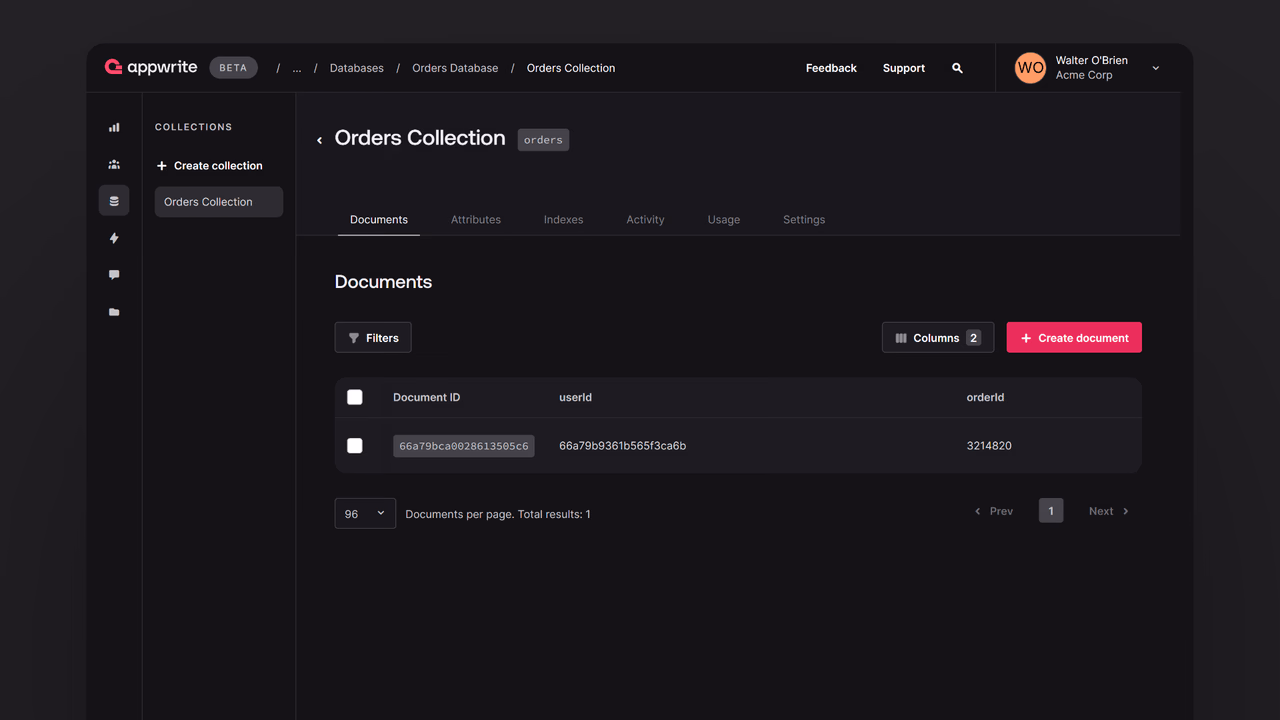
Task: Click the document ID chip 66a79bca0028613505c6
Action: pyautogui.click(x=464, y=446)
